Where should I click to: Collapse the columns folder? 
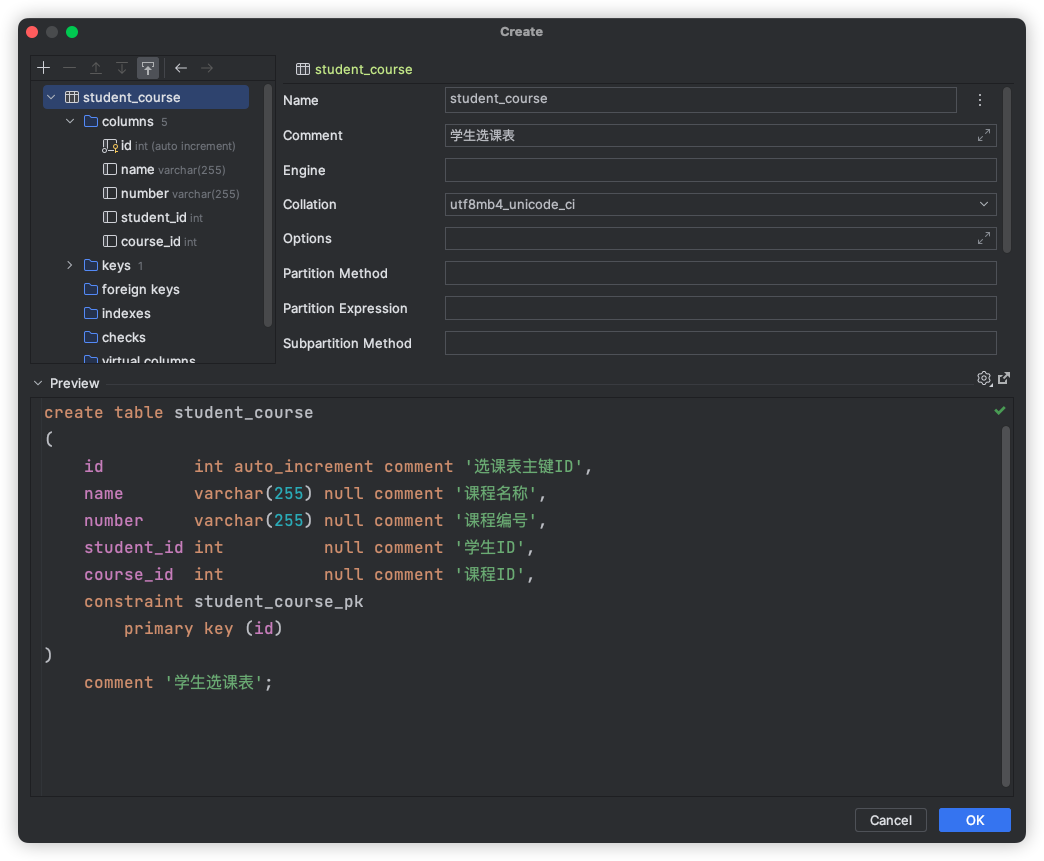click(70, 121)
